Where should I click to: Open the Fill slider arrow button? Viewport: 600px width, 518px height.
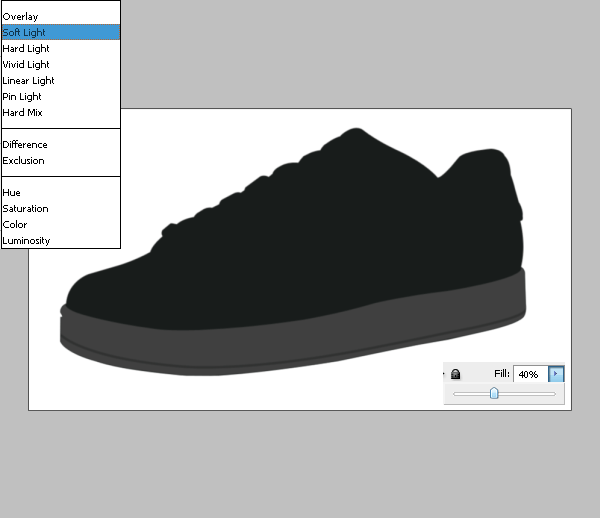(x=556, y=374)
